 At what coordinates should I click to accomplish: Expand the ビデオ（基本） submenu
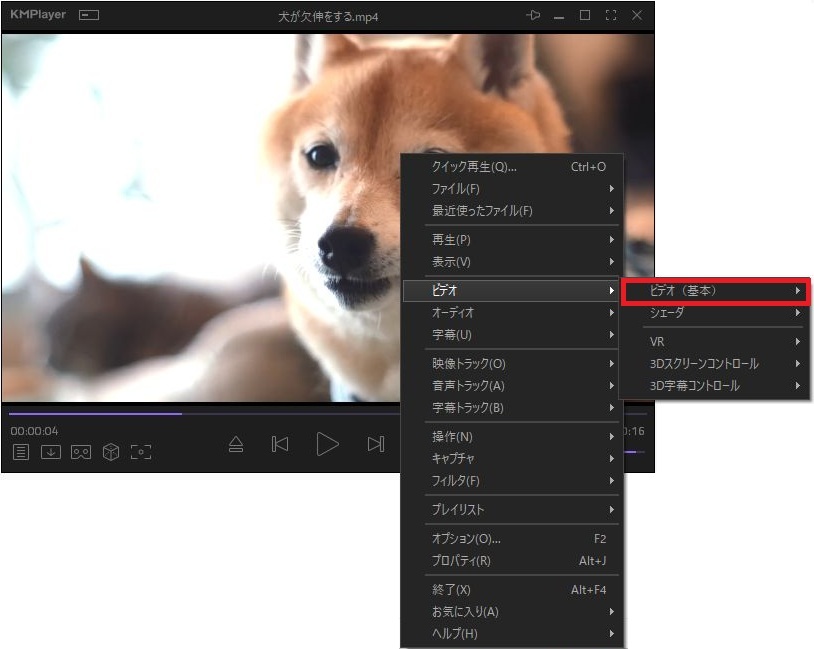tap(714, 291)
